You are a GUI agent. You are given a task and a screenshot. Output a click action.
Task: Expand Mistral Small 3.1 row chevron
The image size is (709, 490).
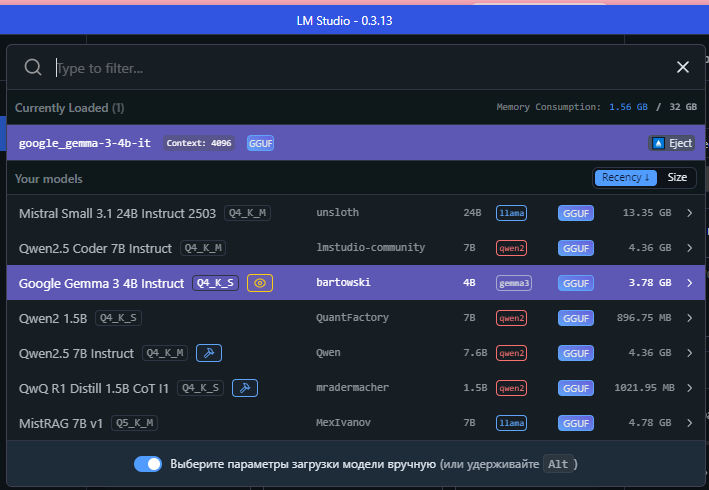click(689, 213)
